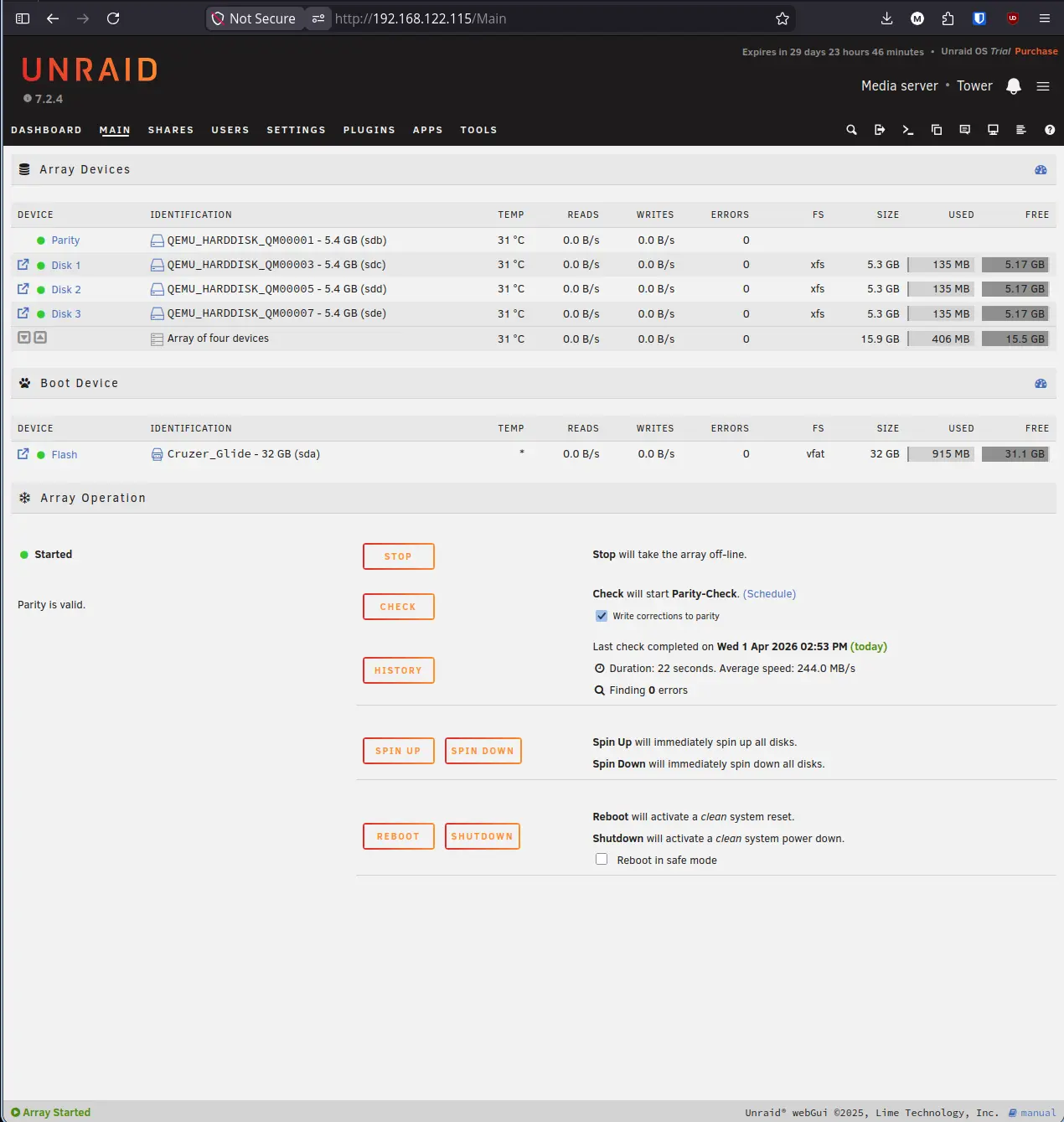This screenshot has width=1064, height=1122.
Task: Open the Disk 1 settings link
Action: (66, 265)
